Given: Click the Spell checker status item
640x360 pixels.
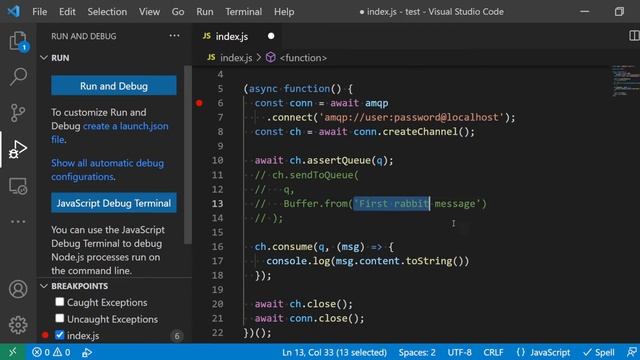Looking at the screenshot, I should point(599,352).
